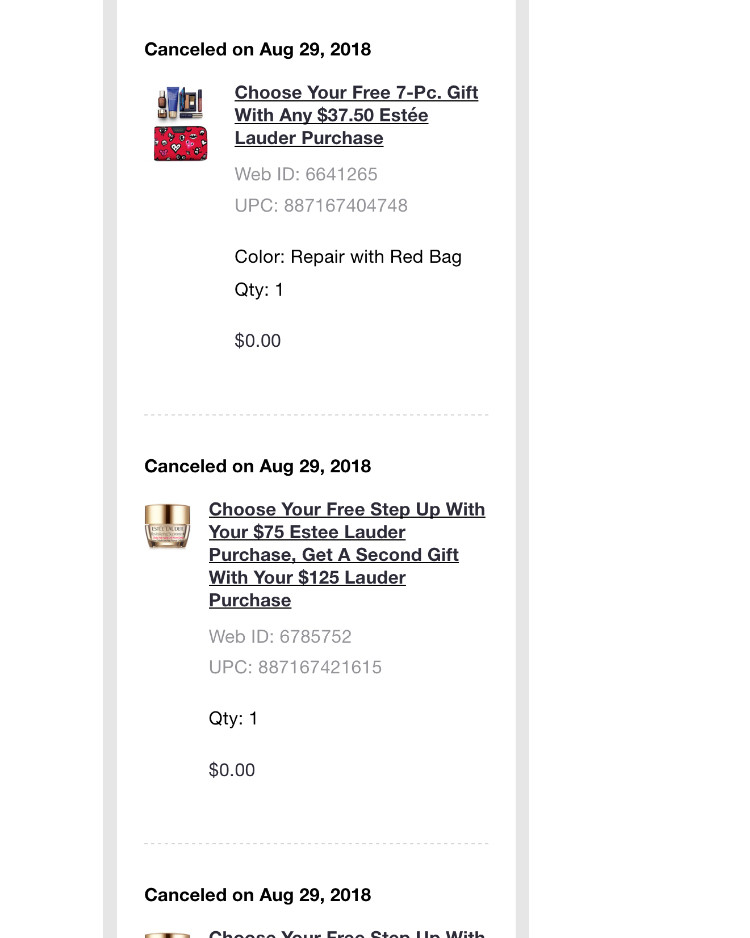Click the red bag gift set thumbnail
The height and width of the screenshot is (938, 750).
tap(181, 123)
